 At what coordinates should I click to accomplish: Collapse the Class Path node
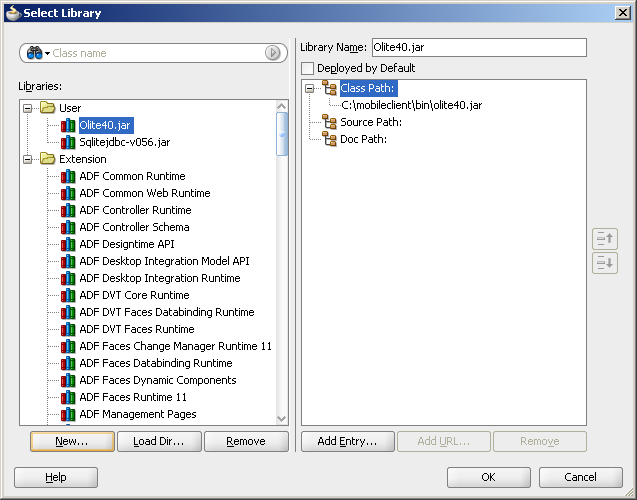point(310,88)
